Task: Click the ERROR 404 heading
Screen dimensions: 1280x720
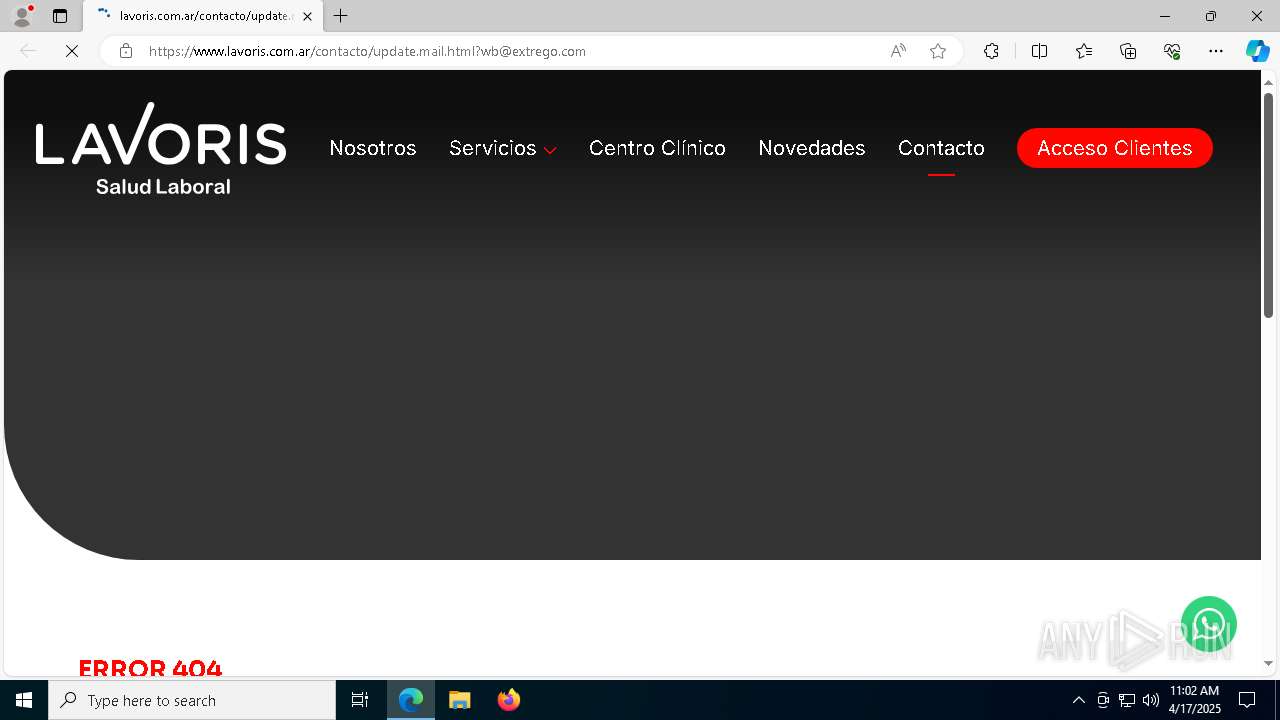Action: 150,668
